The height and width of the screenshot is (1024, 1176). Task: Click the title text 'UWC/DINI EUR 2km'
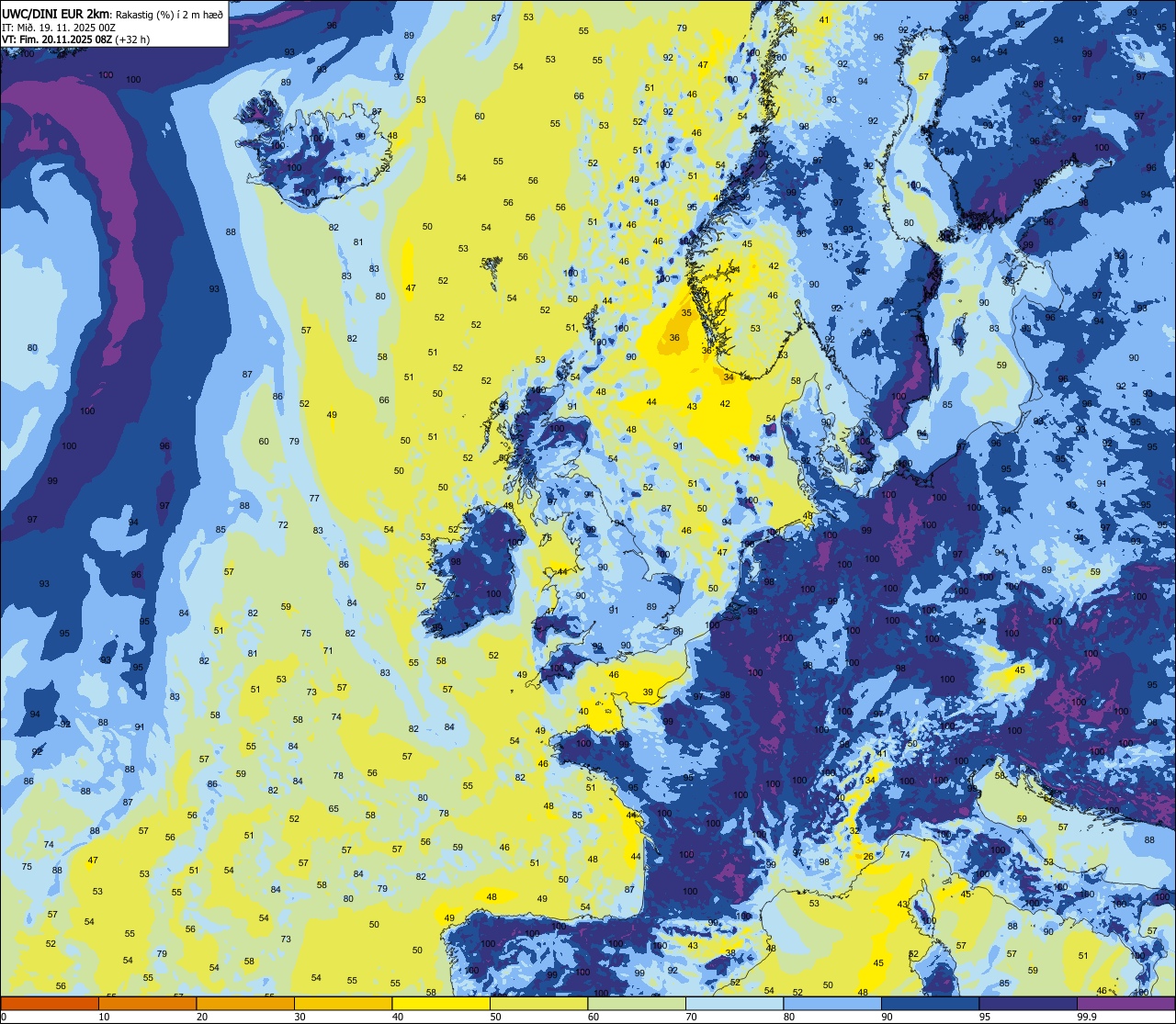[56, 13]
